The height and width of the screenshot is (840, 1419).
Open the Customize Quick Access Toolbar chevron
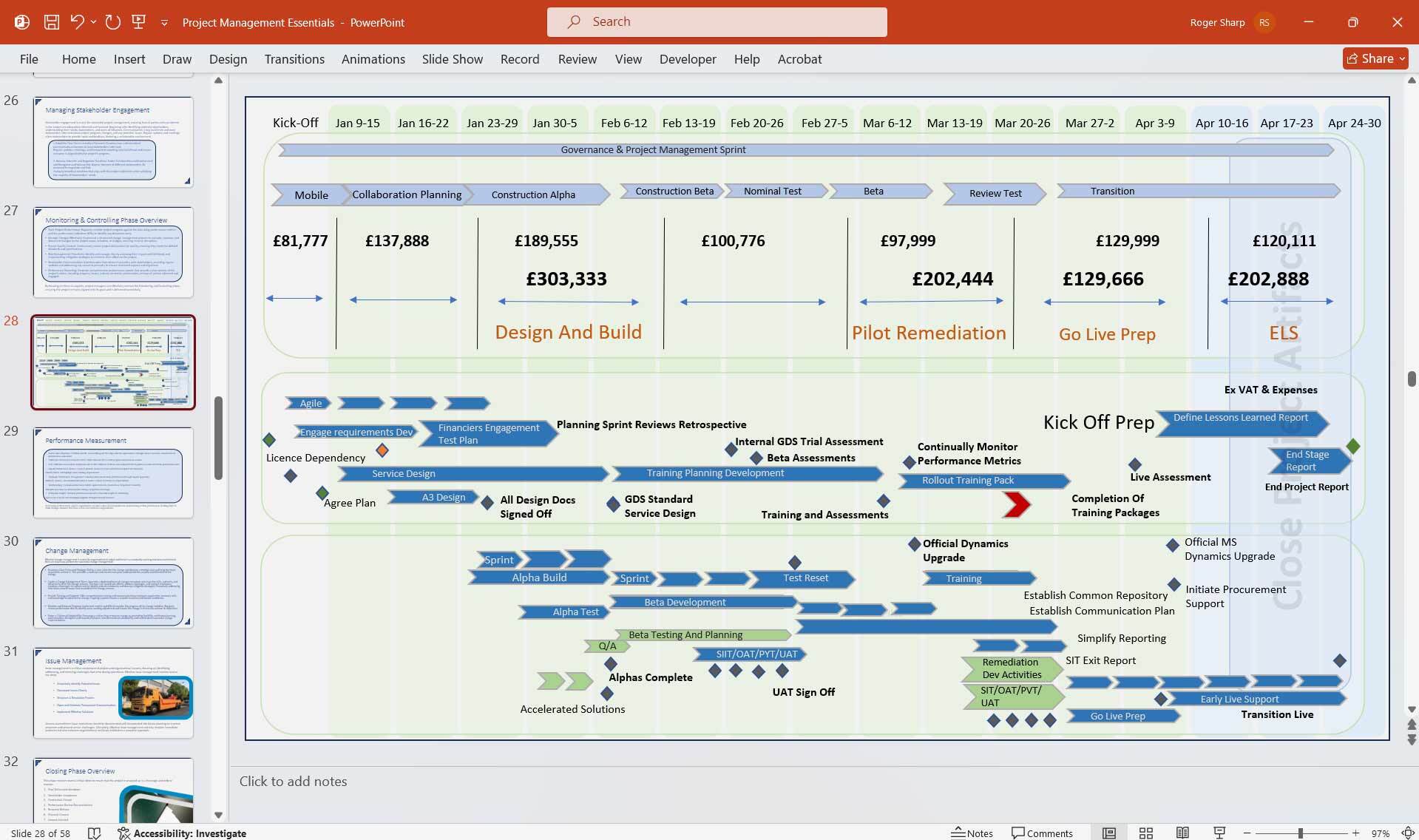click(x=164, y=23)
